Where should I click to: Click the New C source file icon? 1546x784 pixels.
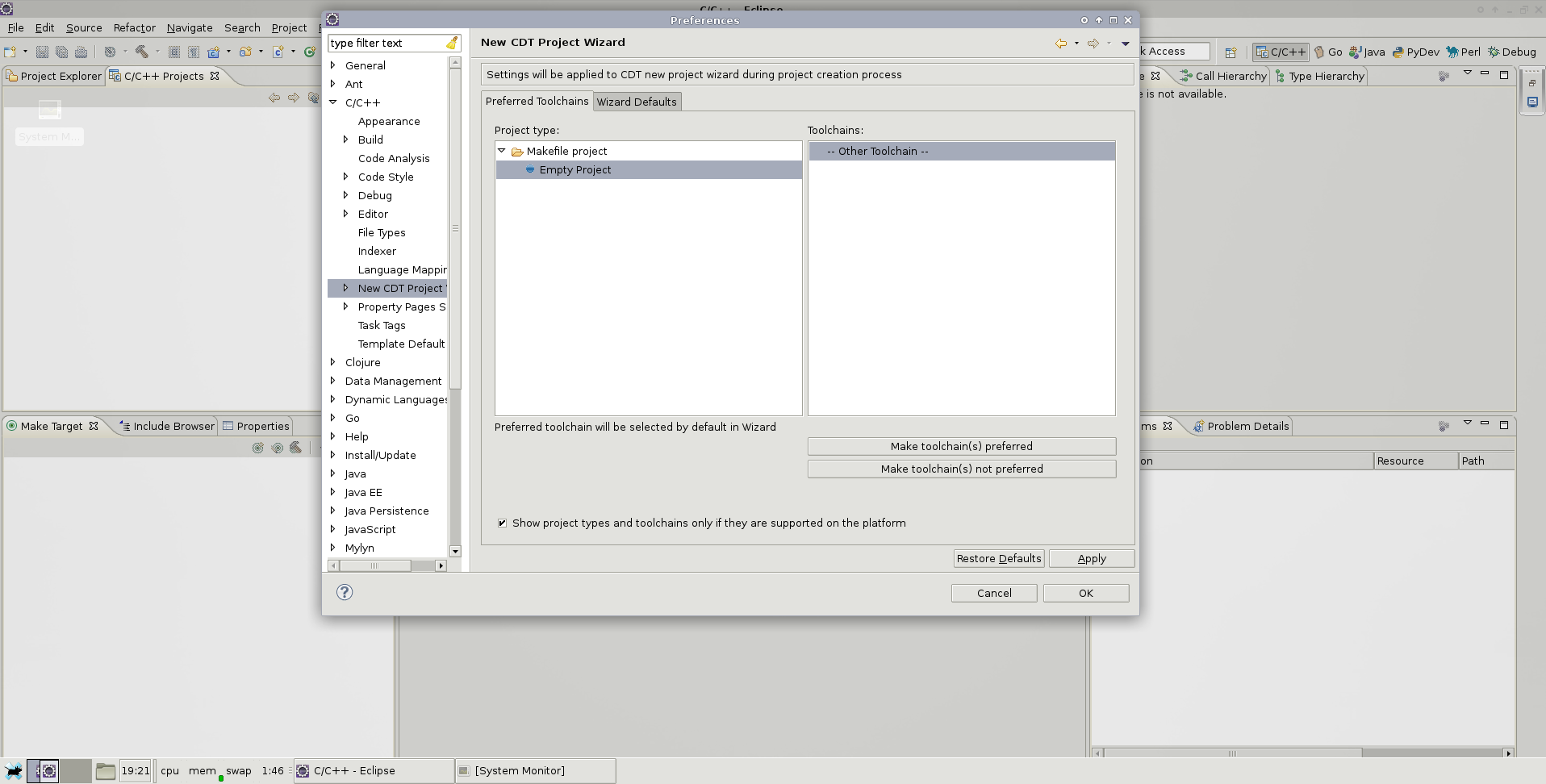278,52
